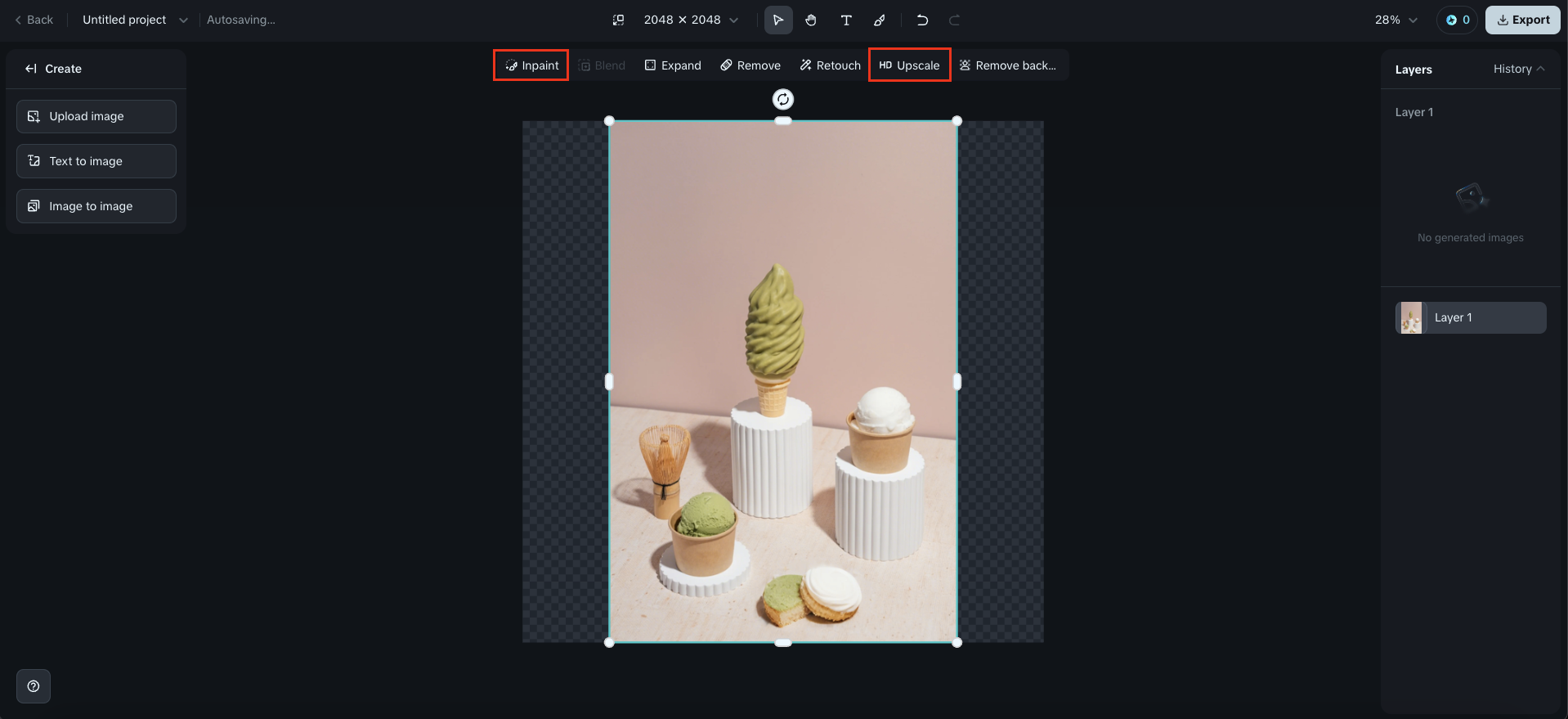Image resolution: width=1568 pixels, height=719 pixels.
Task: Open the Untitled project name dropdown
Action: [x=135, y=20]
